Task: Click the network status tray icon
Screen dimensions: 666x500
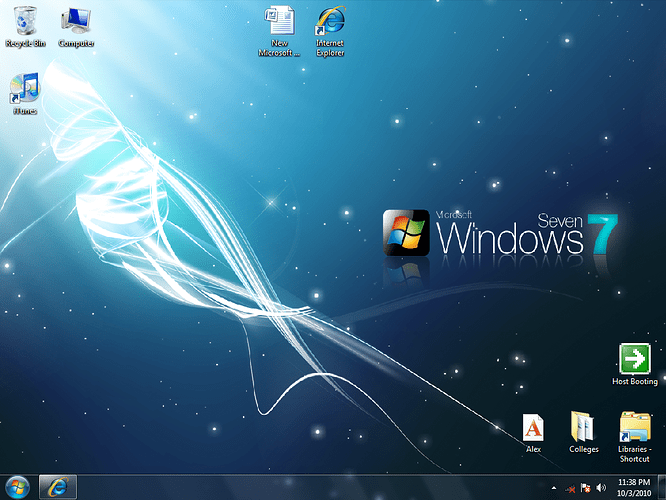Action: pyautogui.click(x=570, y=487)
